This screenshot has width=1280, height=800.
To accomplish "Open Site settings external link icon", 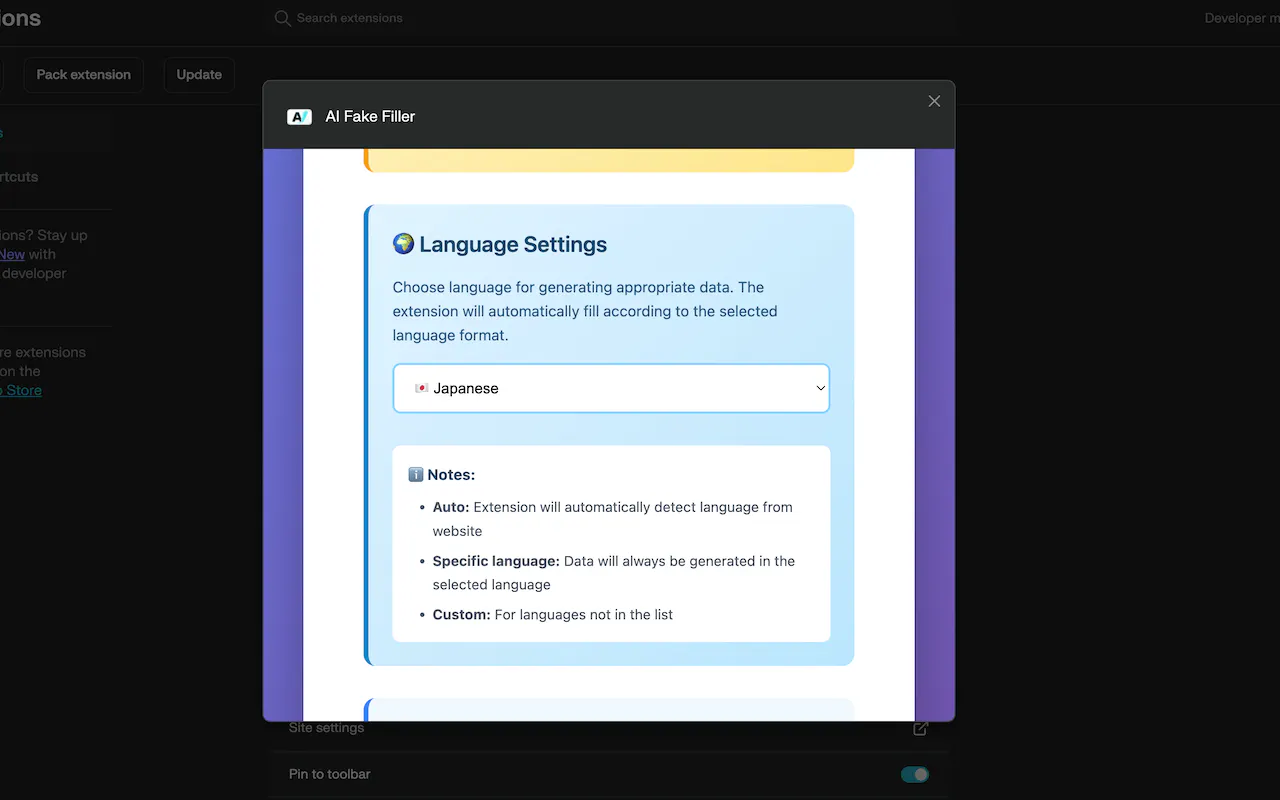I will point(920,728).
